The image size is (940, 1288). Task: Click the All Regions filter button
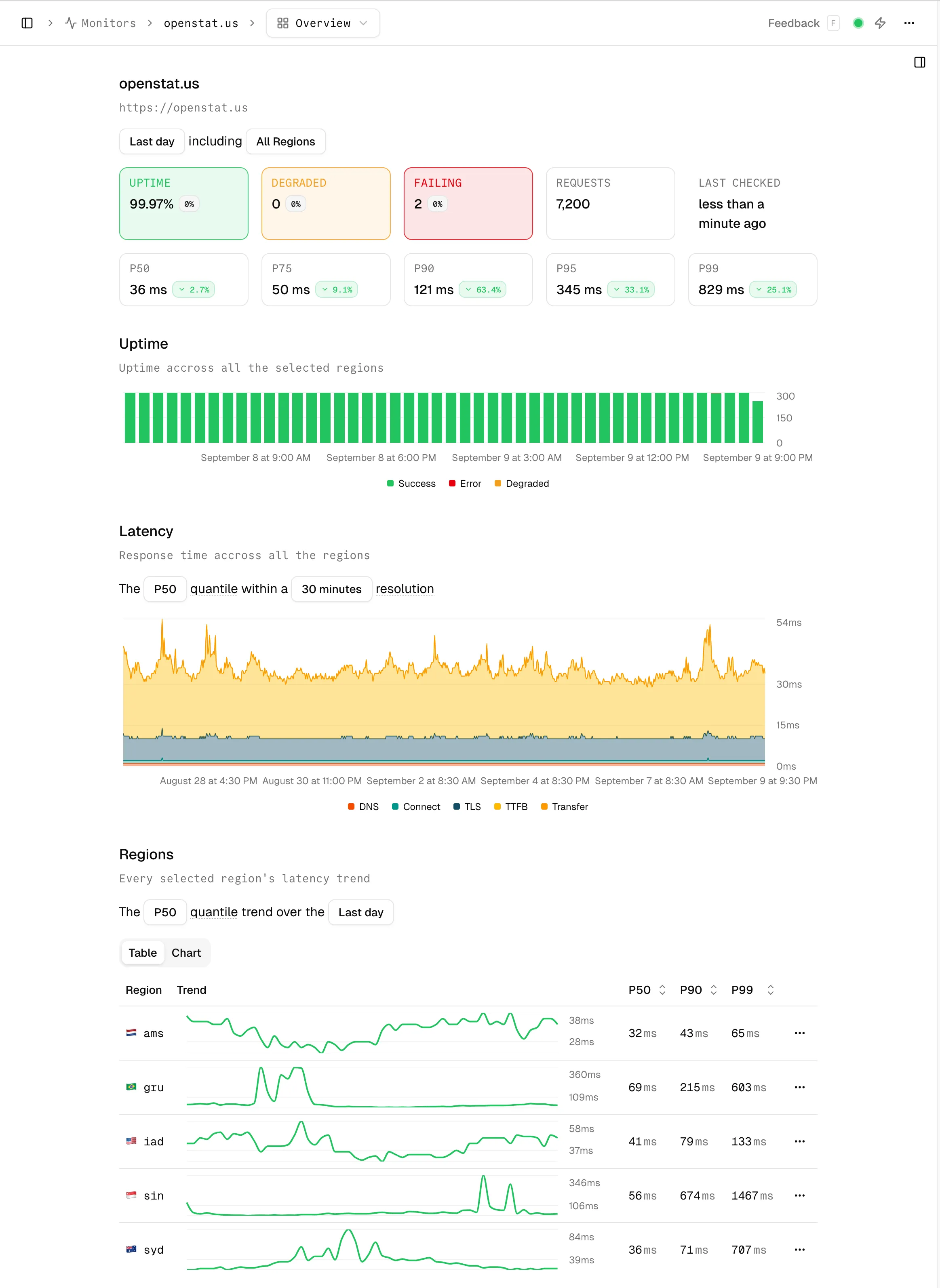coord(285,141)
